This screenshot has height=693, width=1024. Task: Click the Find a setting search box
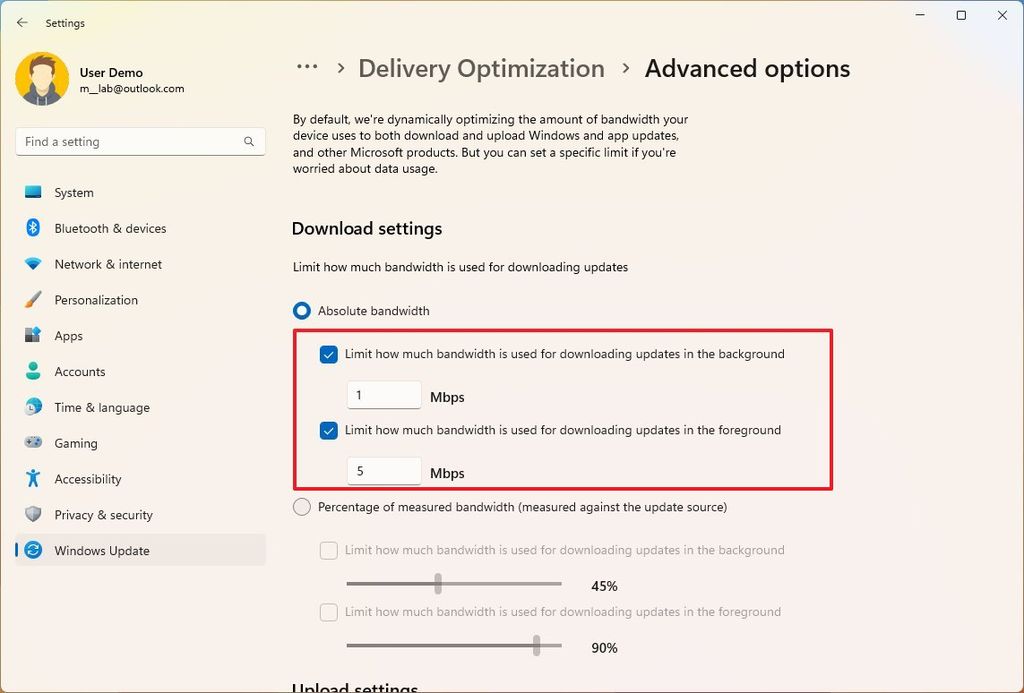[139, 141]
